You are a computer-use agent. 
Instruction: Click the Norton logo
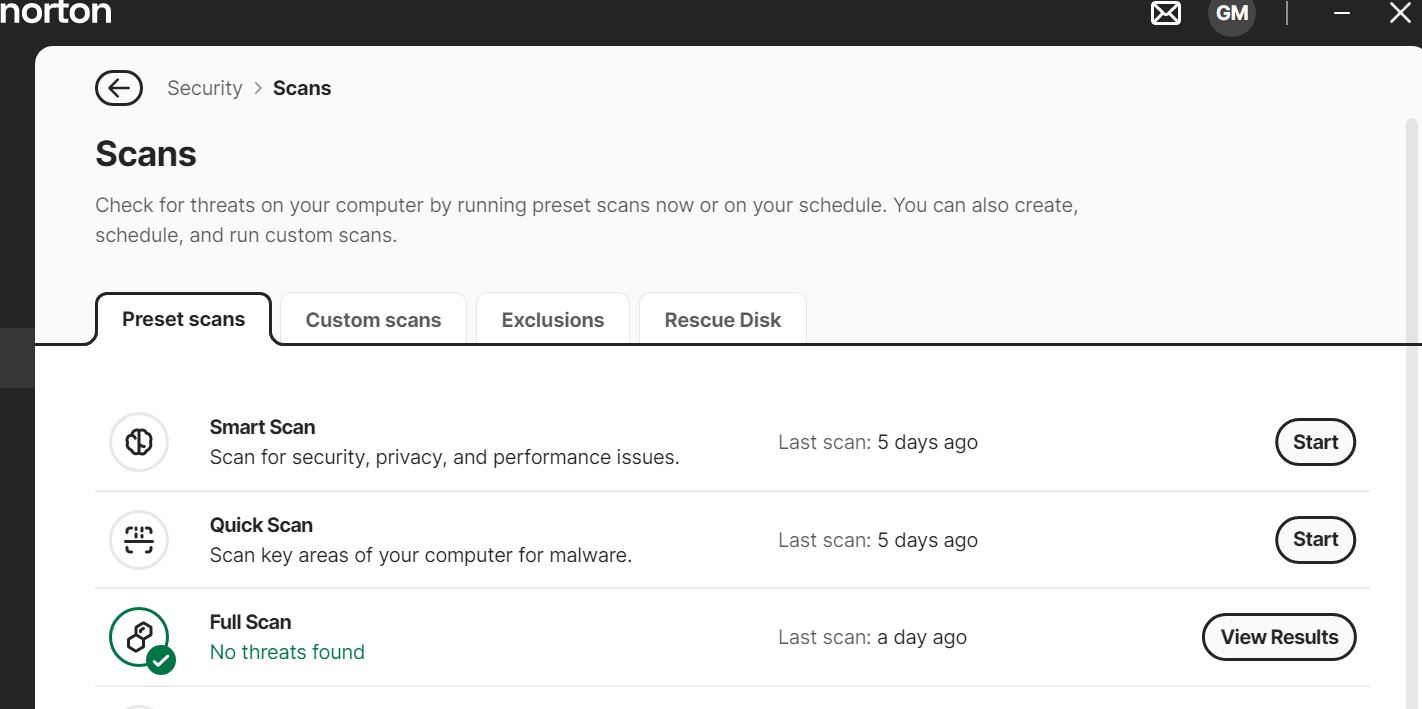pyautogui.click(x=56, y=13)
